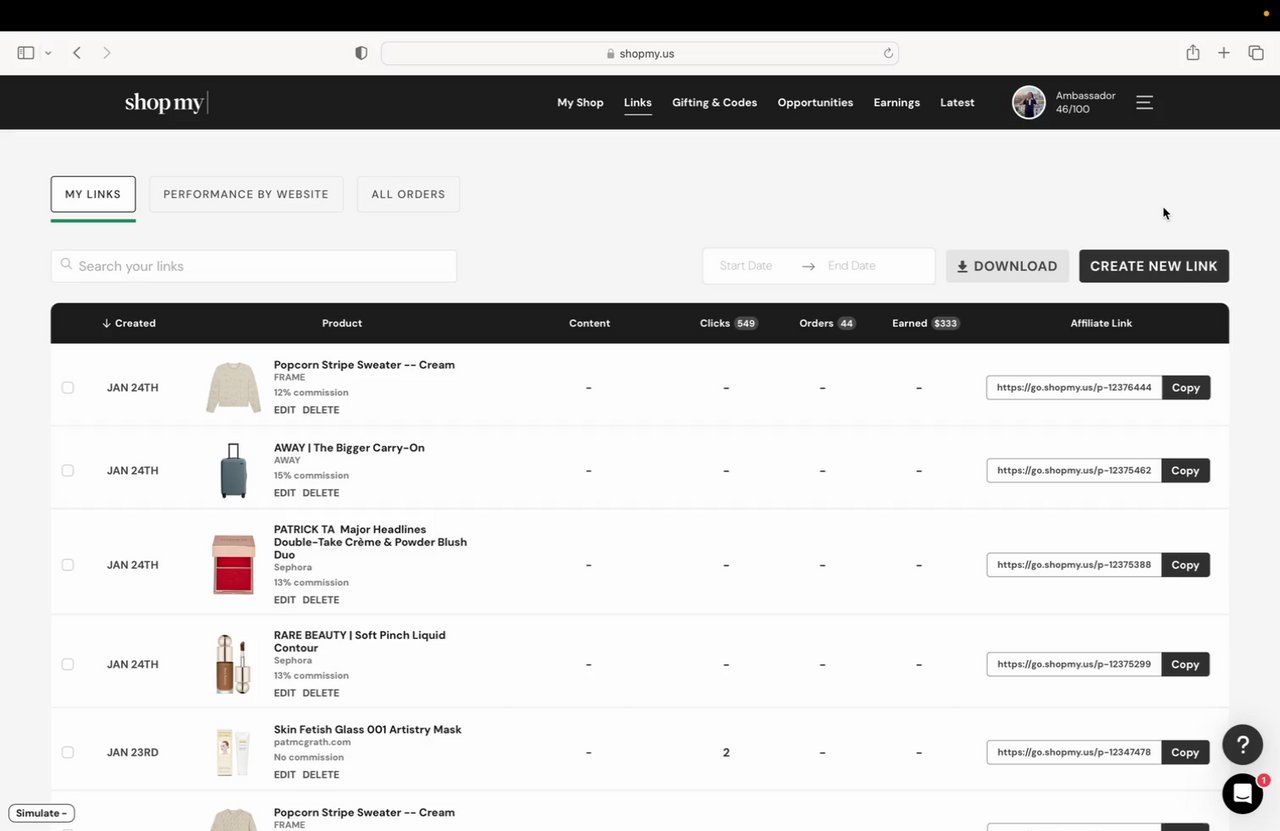The image size is (1280, 831).
Task: Delete the RARE BEAUTY contour link
Action: point(321,693)
